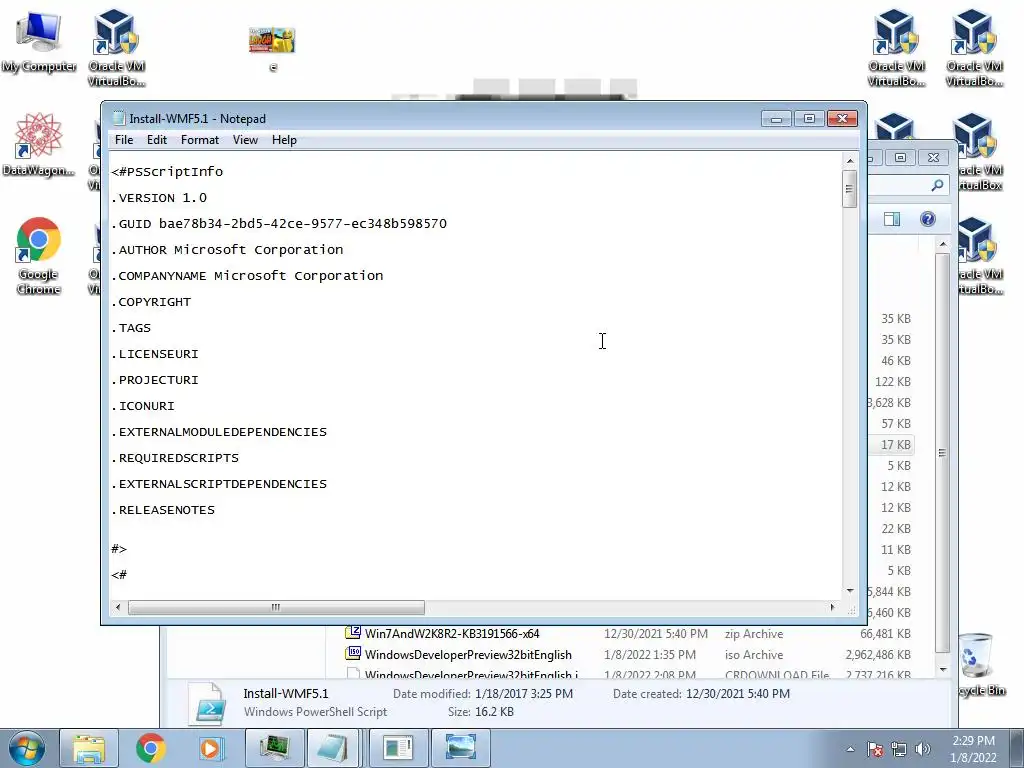Place cursor on .COMPANYNAME Microsoft Corporation line
1024x768 pixels.
[248, 276]
